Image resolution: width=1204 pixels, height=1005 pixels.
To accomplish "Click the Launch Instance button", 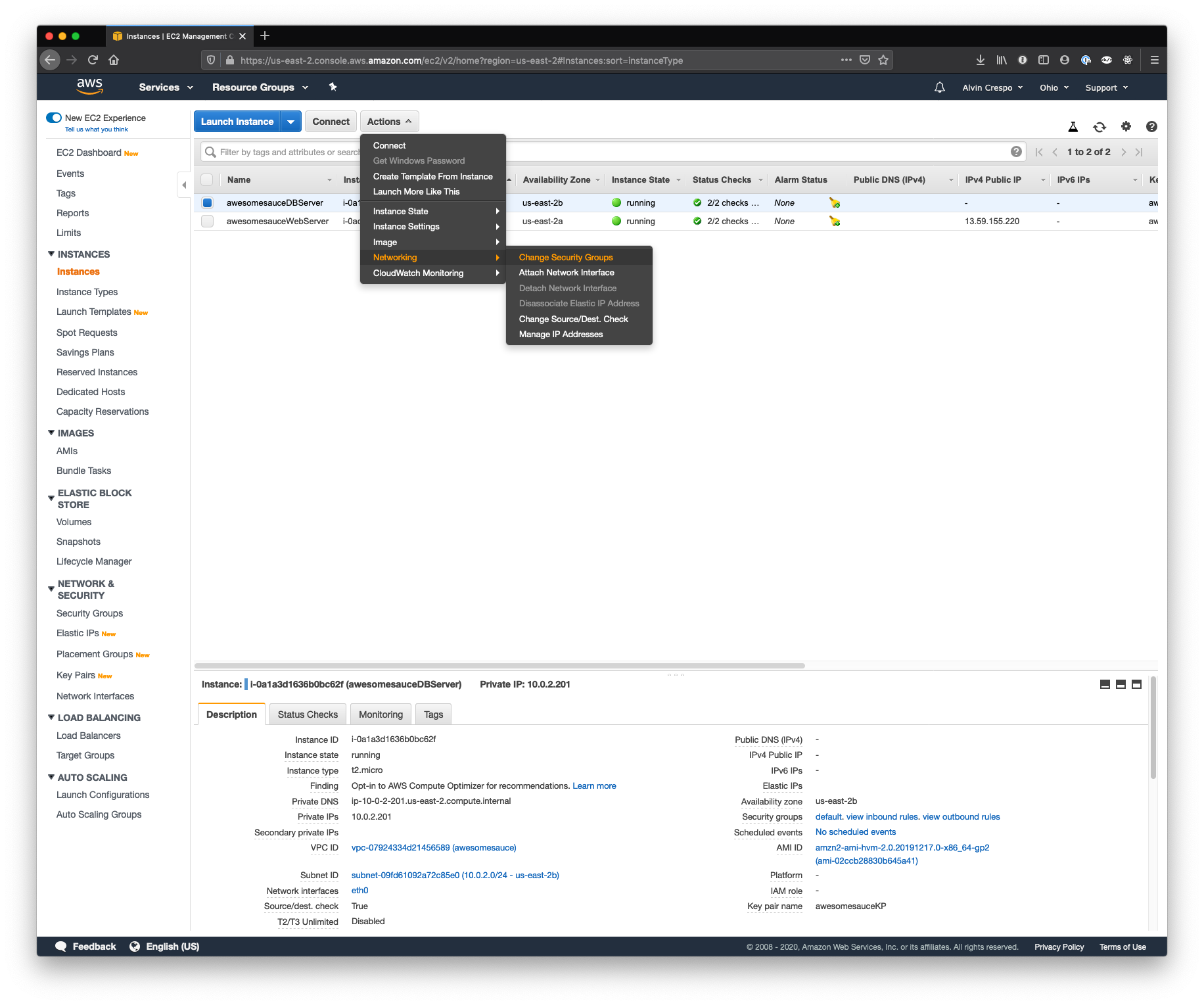I will 237,121.
